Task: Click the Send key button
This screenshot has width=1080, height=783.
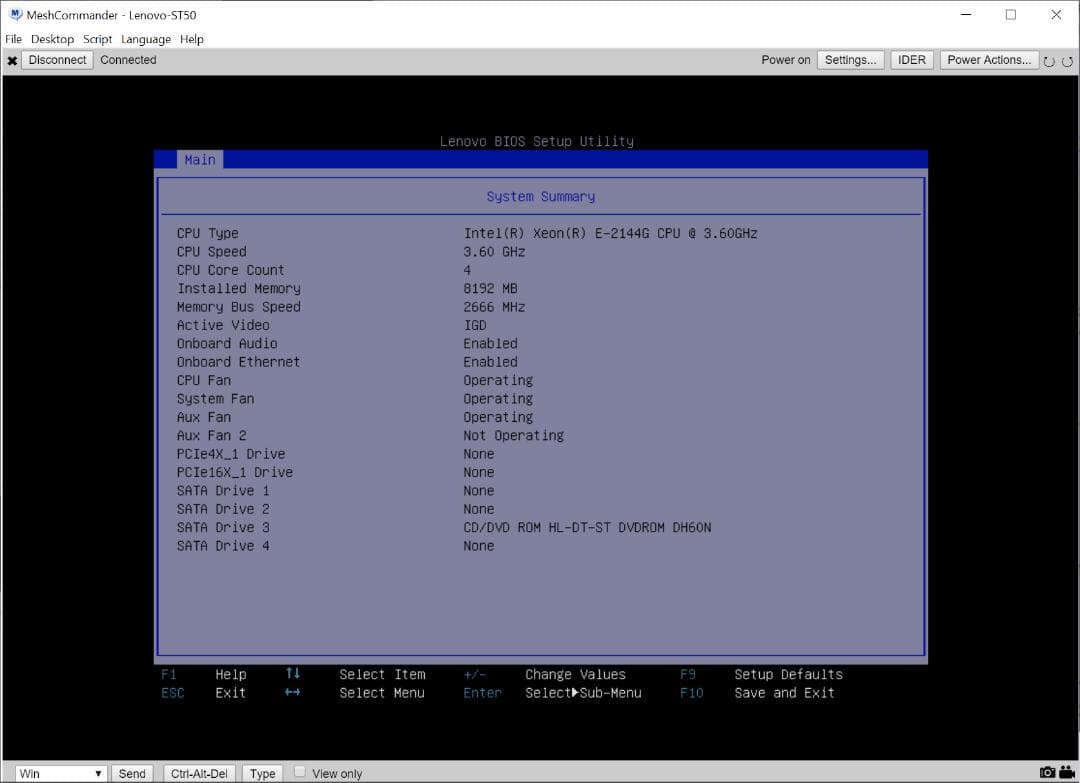Action: coord(132,773)
